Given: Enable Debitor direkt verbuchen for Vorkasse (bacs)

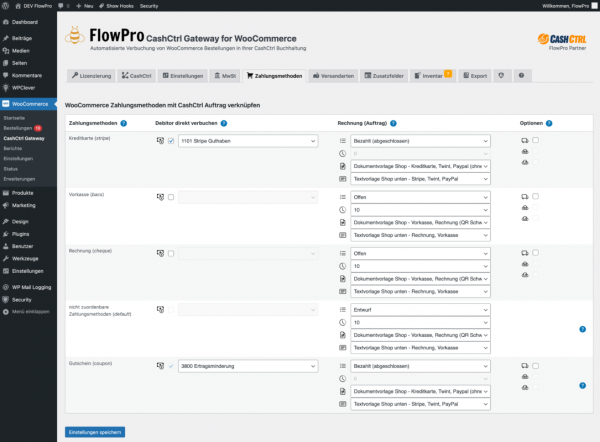Looking at the screenshot, I should coord(171,197).
